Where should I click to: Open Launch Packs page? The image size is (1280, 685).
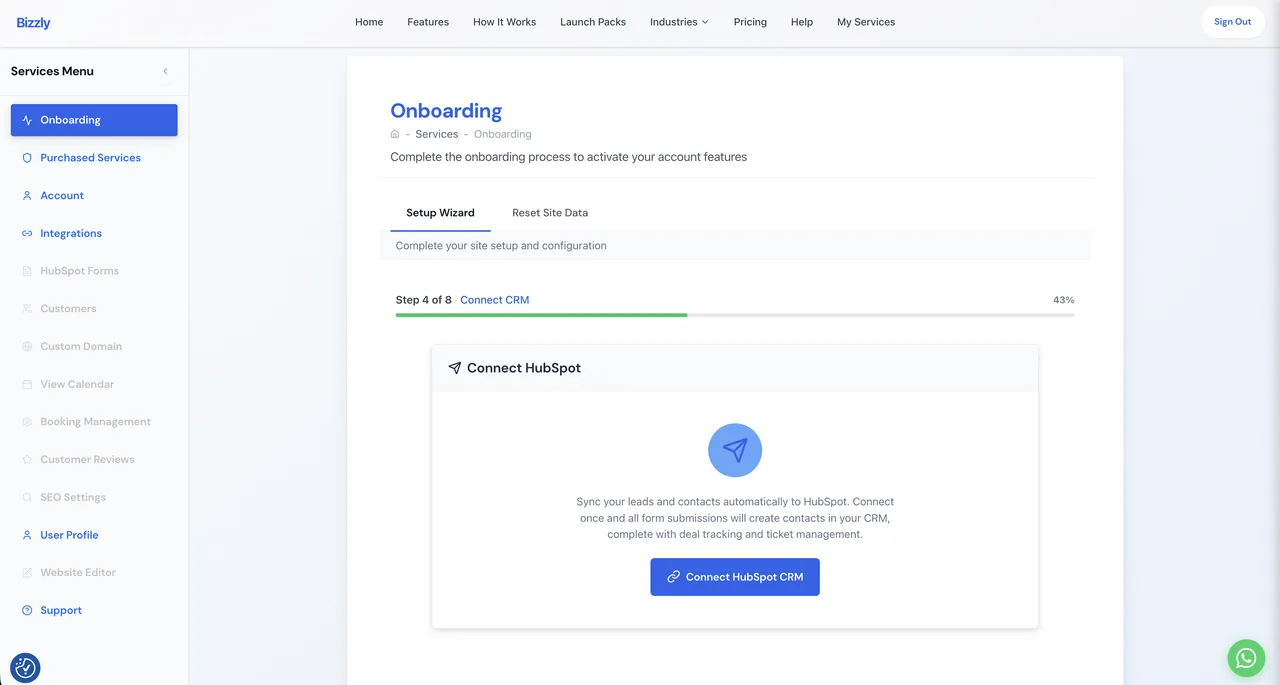click(x=593, y=22)
